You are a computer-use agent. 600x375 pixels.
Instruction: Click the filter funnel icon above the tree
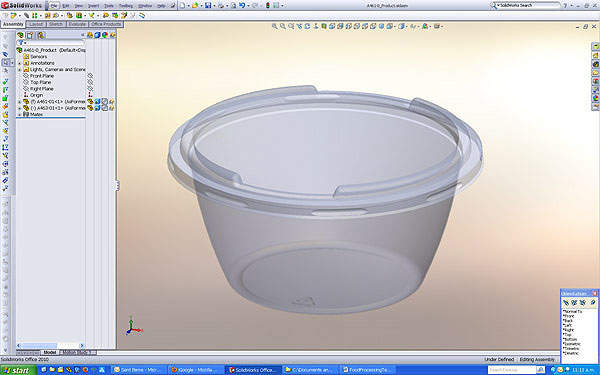point(21,43)
